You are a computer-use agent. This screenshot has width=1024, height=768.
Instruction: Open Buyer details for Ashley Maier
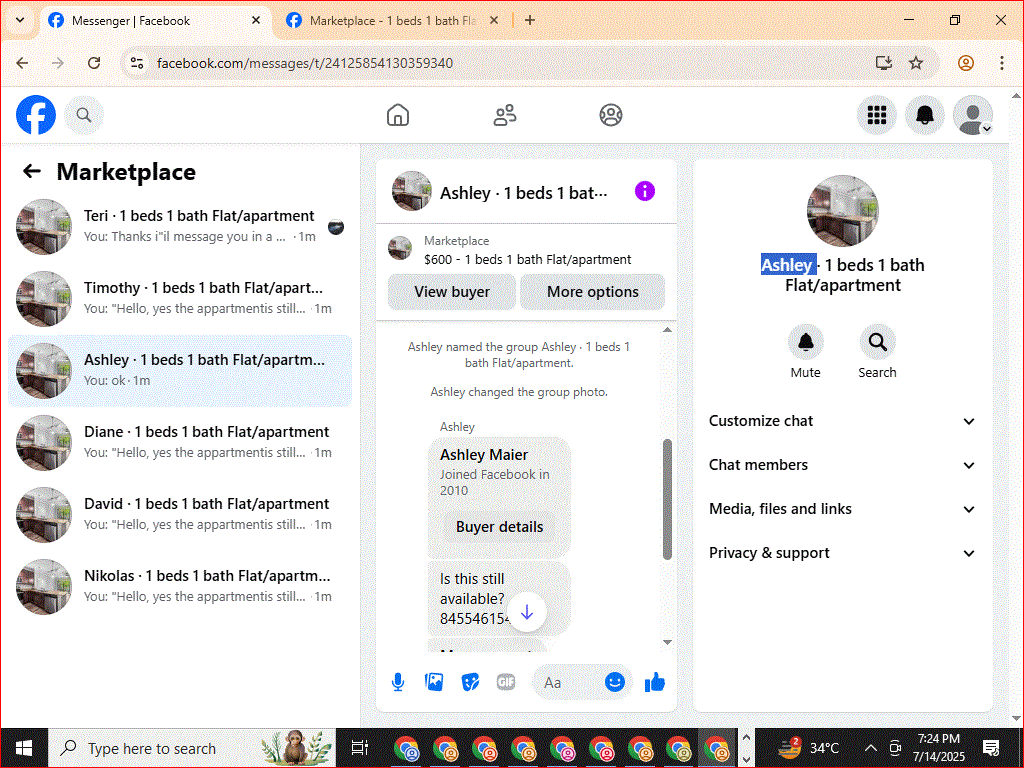(x=500, y=527)
